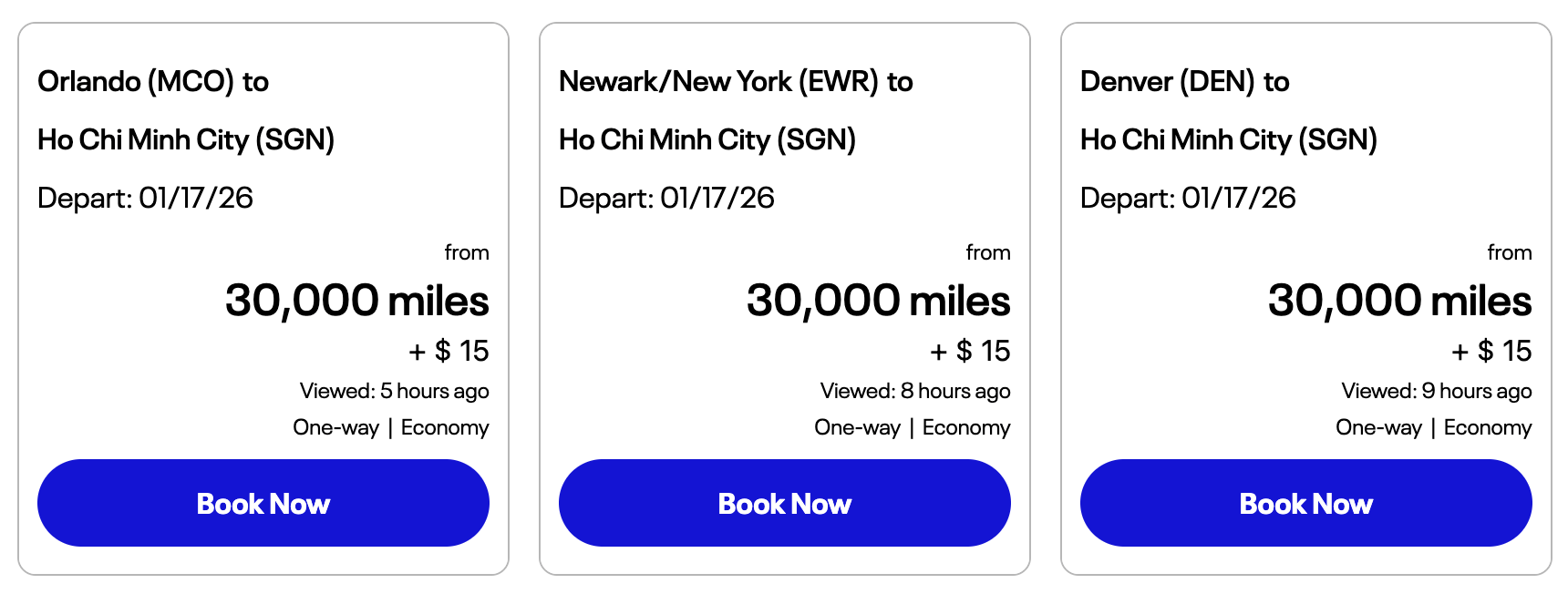Select the entire Newark deal card
The image size is (1568, 594).
tap(785, 296)
